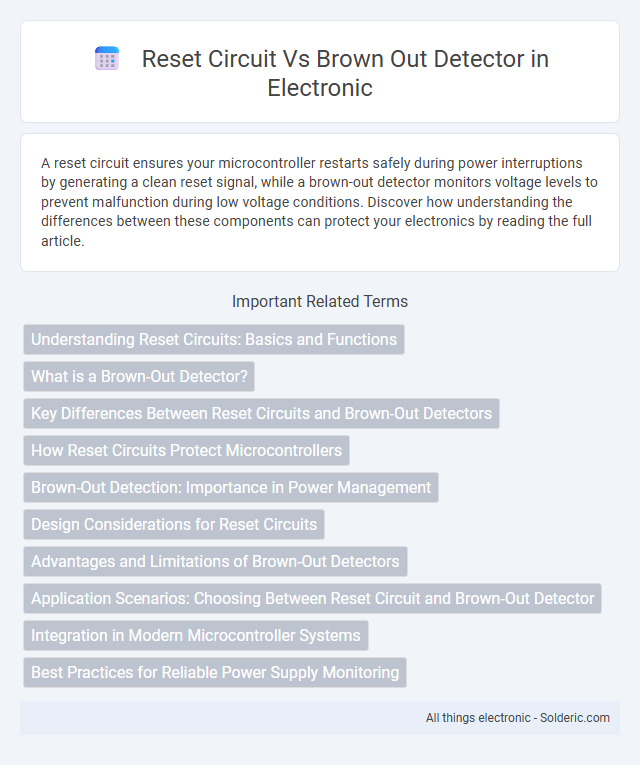Viewport: 640px width, 765px height.
Task: Open Application Scenarios: Choosing Between Reset Circuit tag
Action: point(312,599)
